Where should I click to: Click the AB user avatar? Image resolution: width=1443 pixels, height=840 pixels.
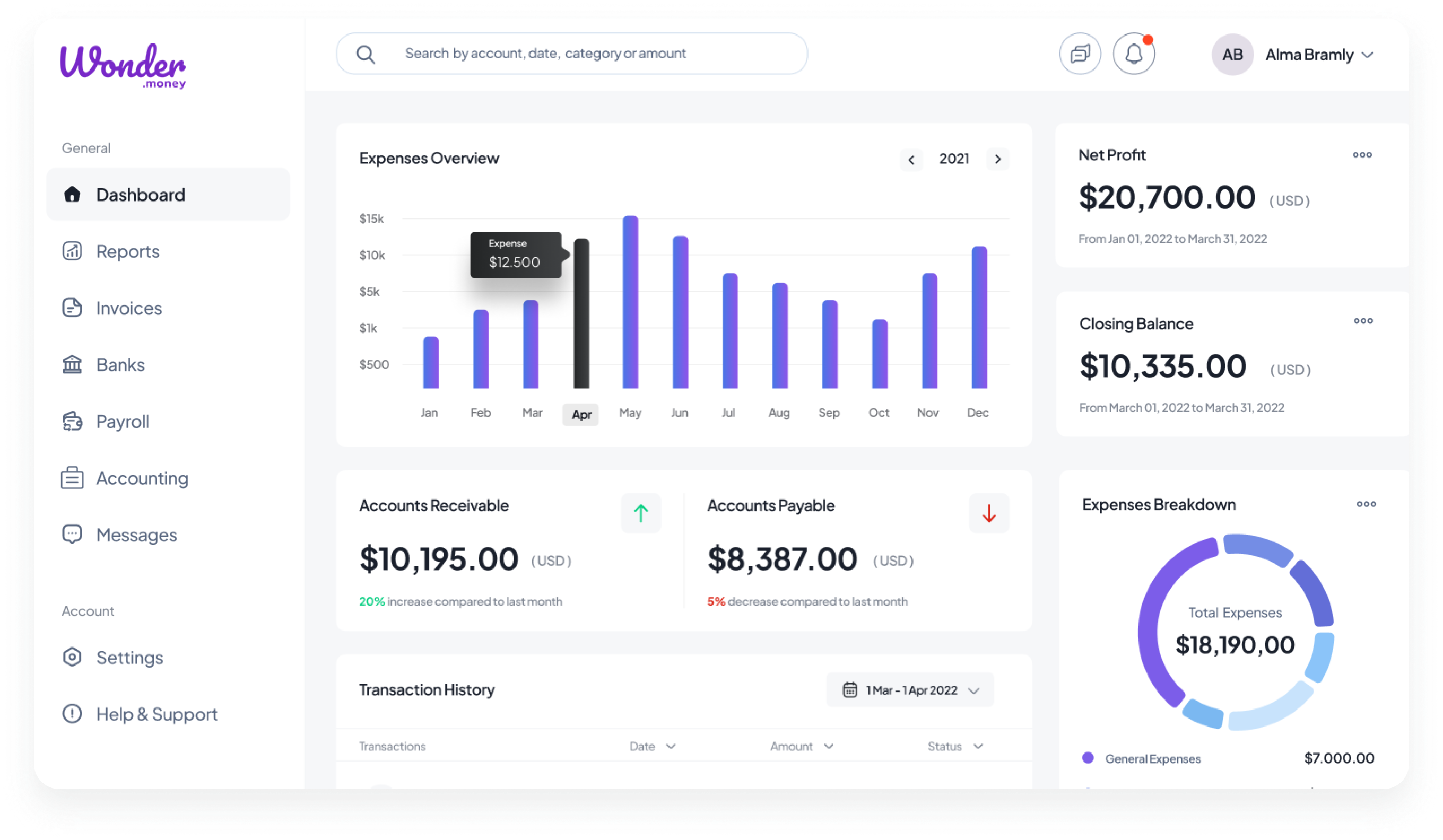pyautogui.click(x=1232, y=55)
